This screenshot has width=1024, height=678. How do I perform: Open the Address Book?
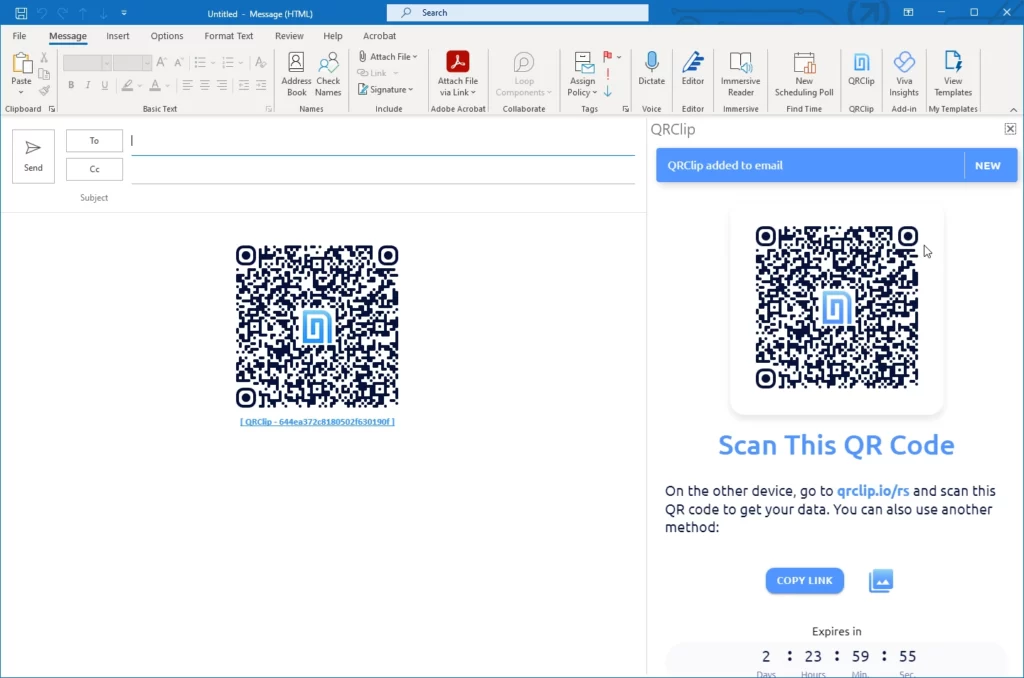coord(296,74)
